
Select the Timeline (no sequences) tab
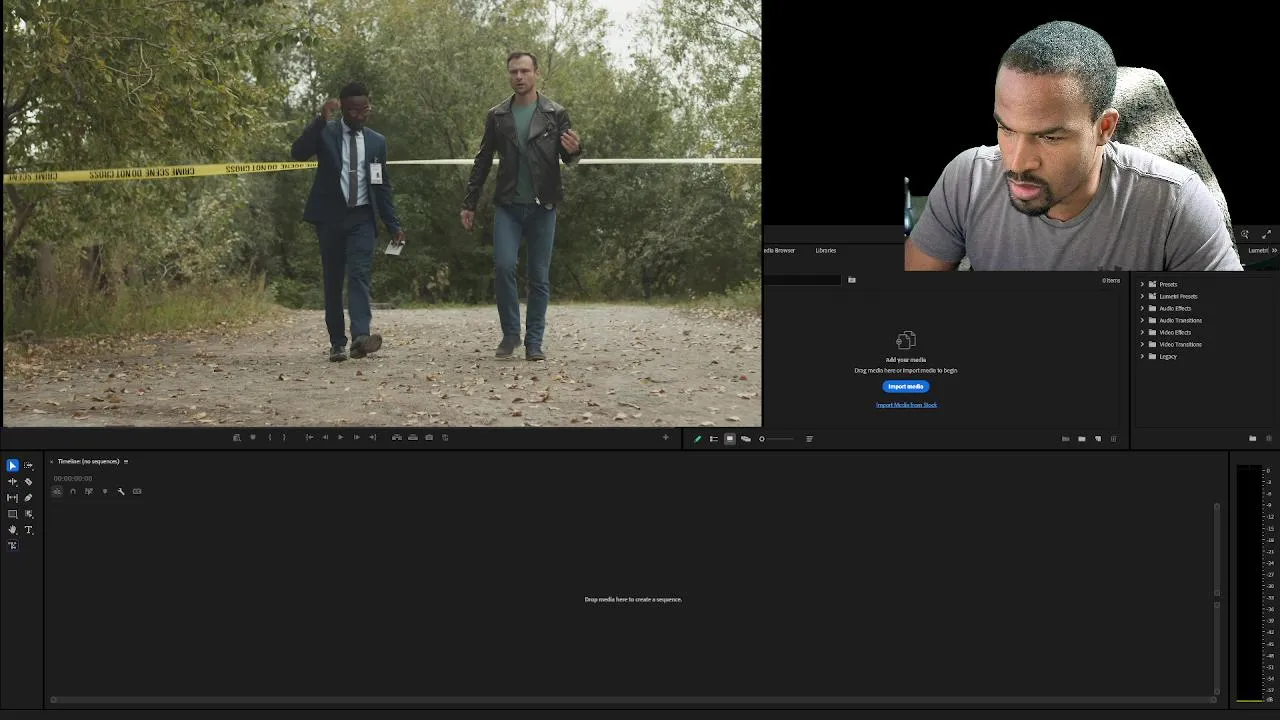pyautogui.click(x=88, y=461)
